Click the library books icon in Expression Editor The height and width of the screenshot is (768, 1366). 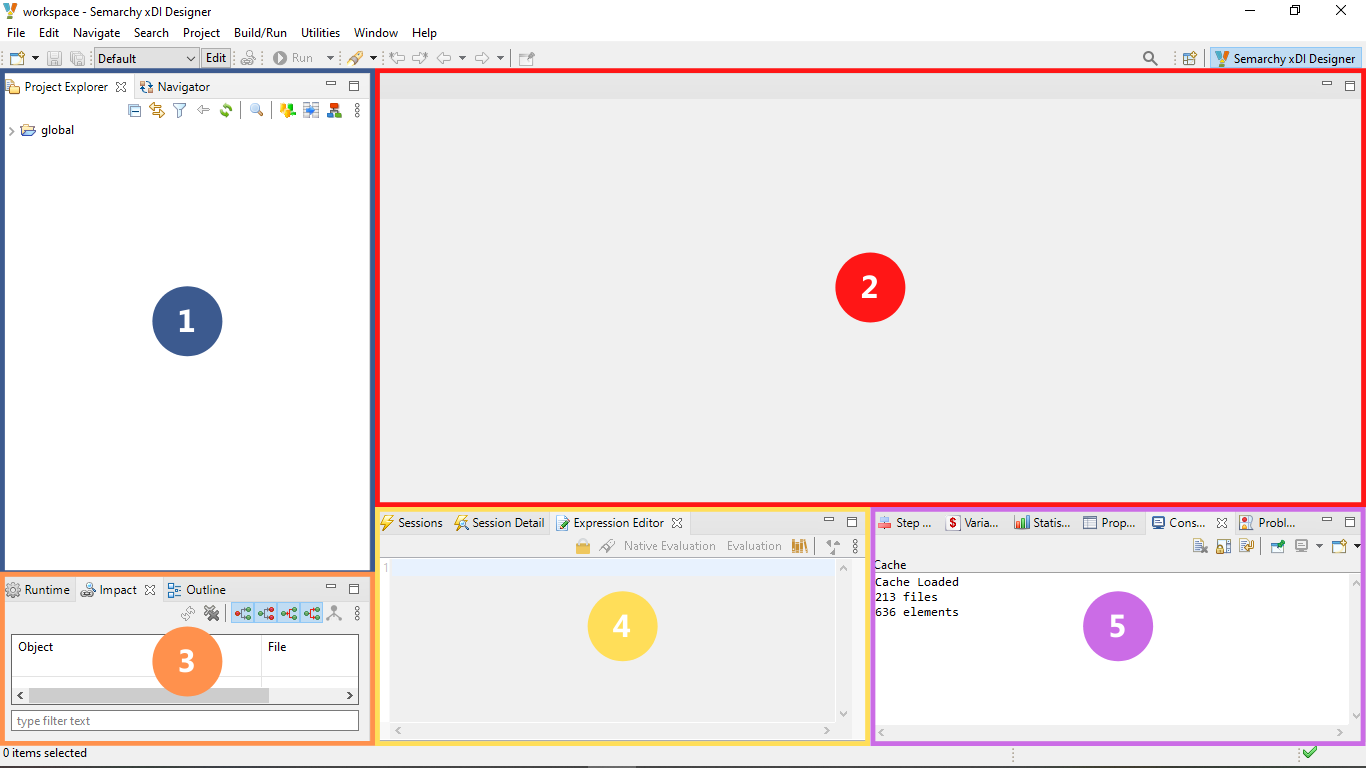pos(799,546)
